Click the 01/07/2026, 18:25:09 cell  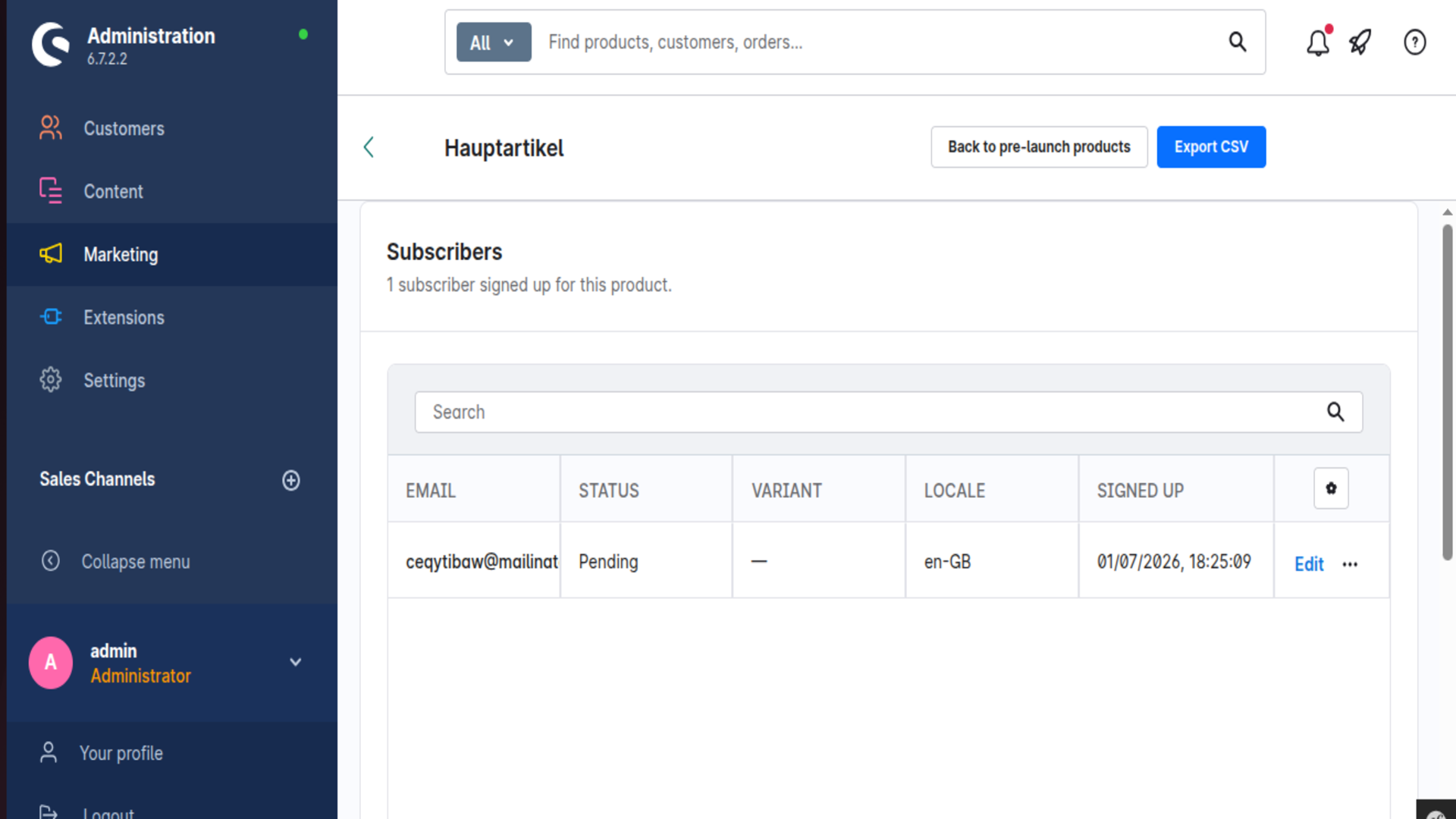1175,562
